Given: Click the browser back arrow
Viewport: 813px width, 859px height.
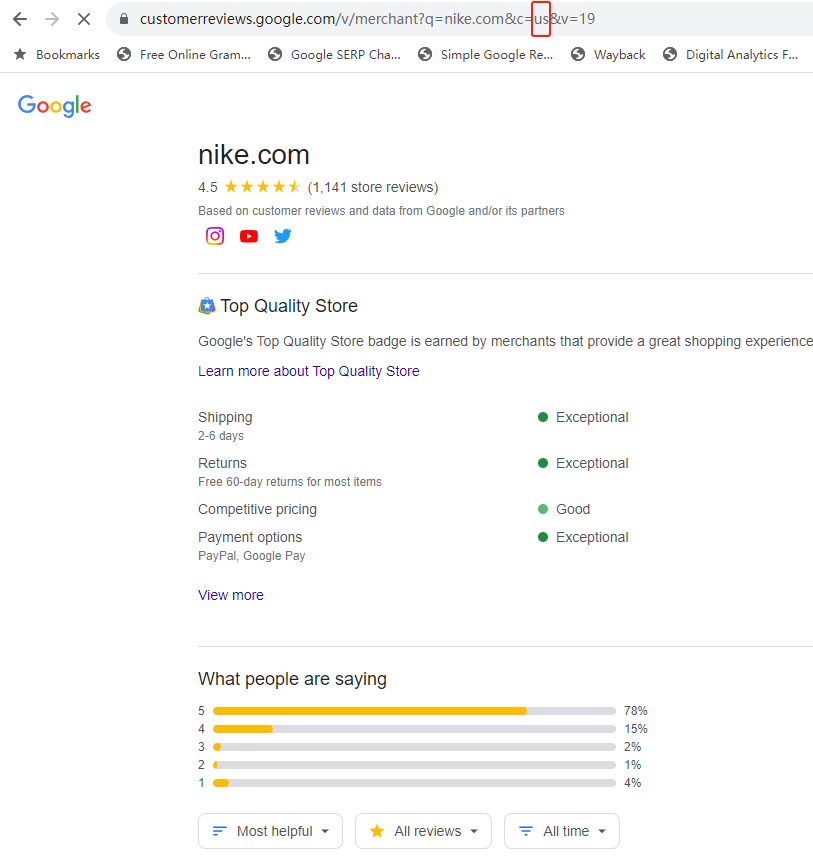Looking at the screenshot, I should tap(20, 19).
